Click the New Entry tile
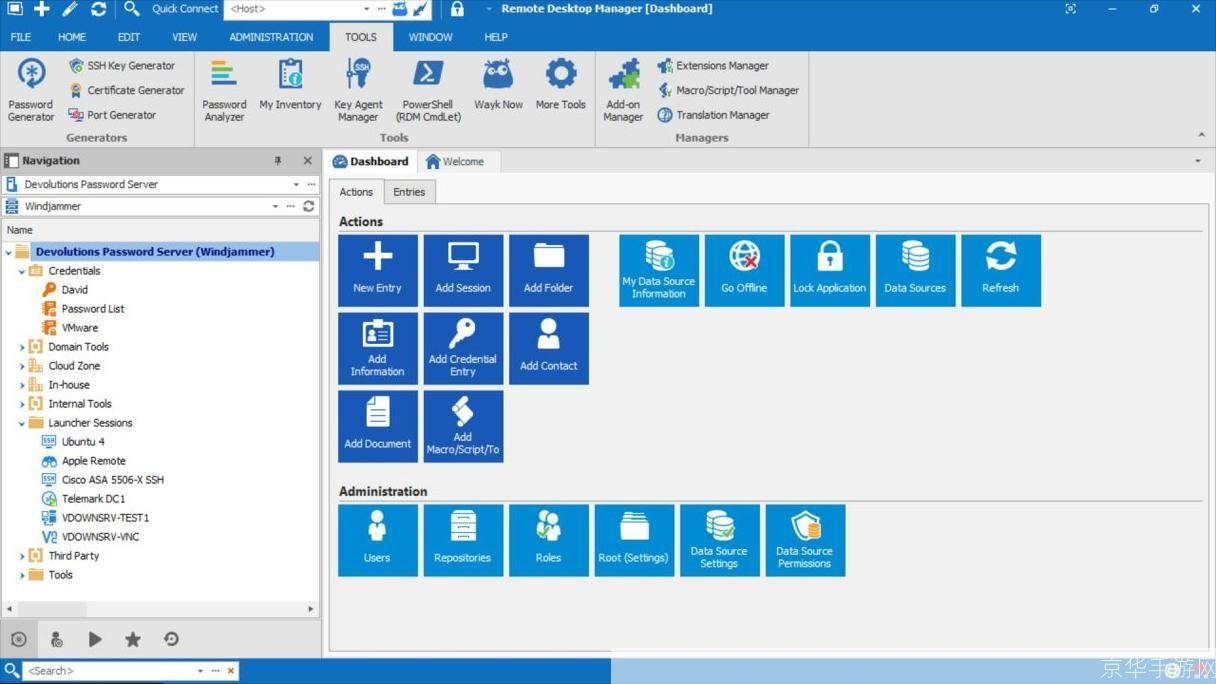This screenshot has height=684, width=1216. [377, 270]
